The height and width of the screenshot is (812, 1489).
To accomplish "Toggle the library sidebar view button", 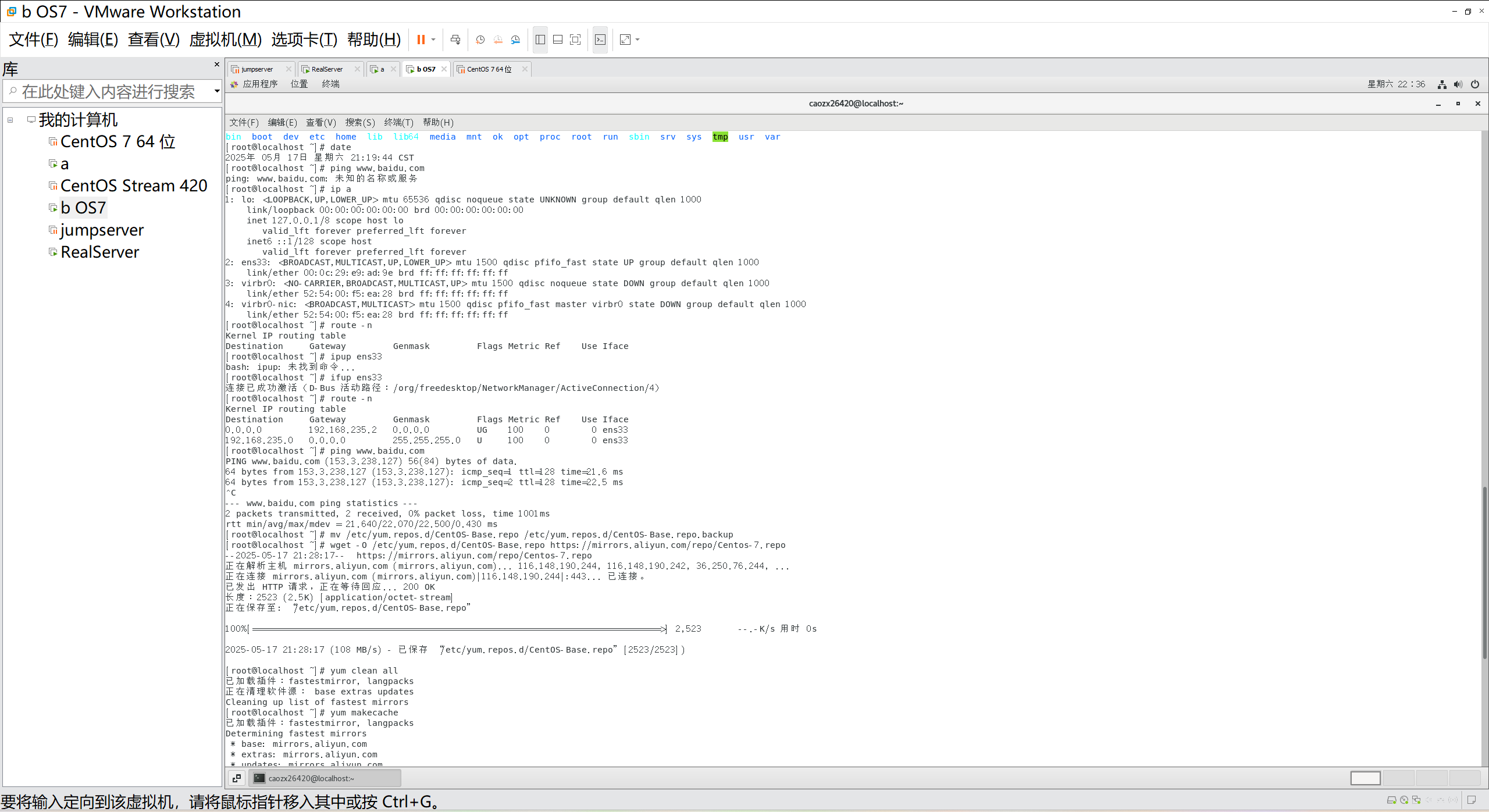I will pyautogui.click(x=540, y=40).
